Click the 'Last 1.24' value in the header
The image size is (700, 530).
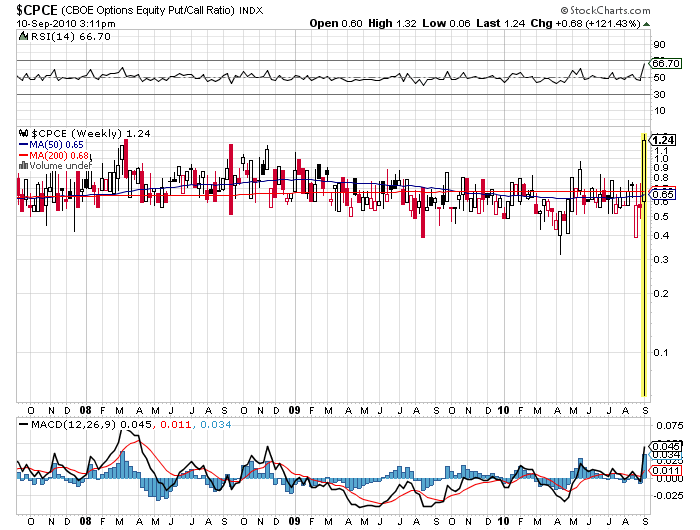pyautogui.click(x=500, y=23)
